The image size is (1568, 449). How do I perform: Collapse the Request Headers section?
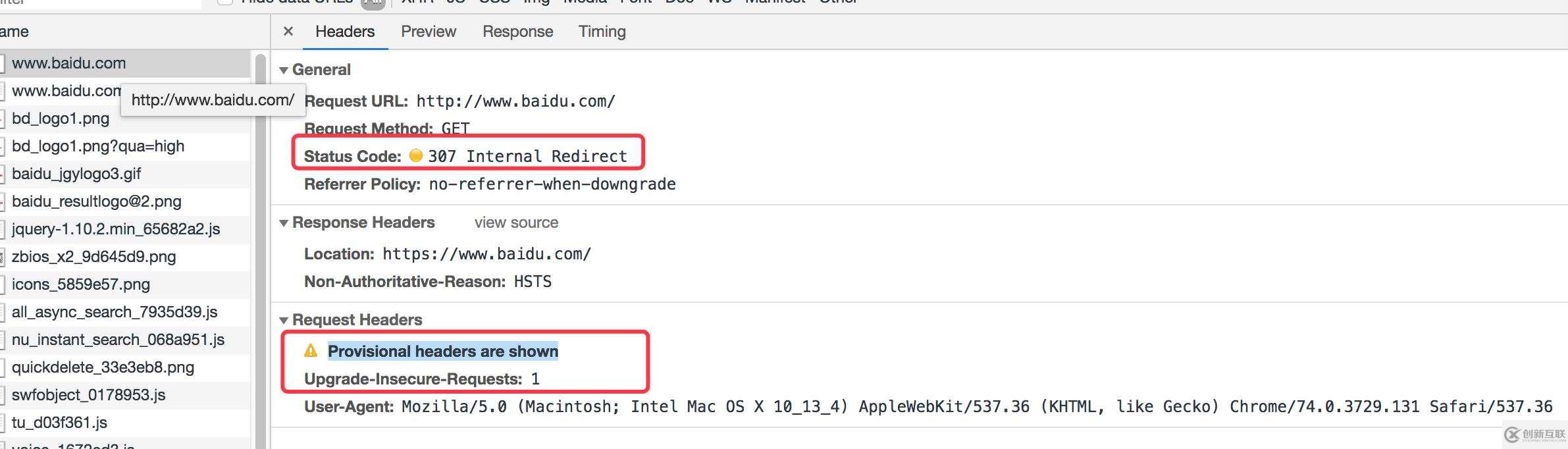(x=284, y=320)
